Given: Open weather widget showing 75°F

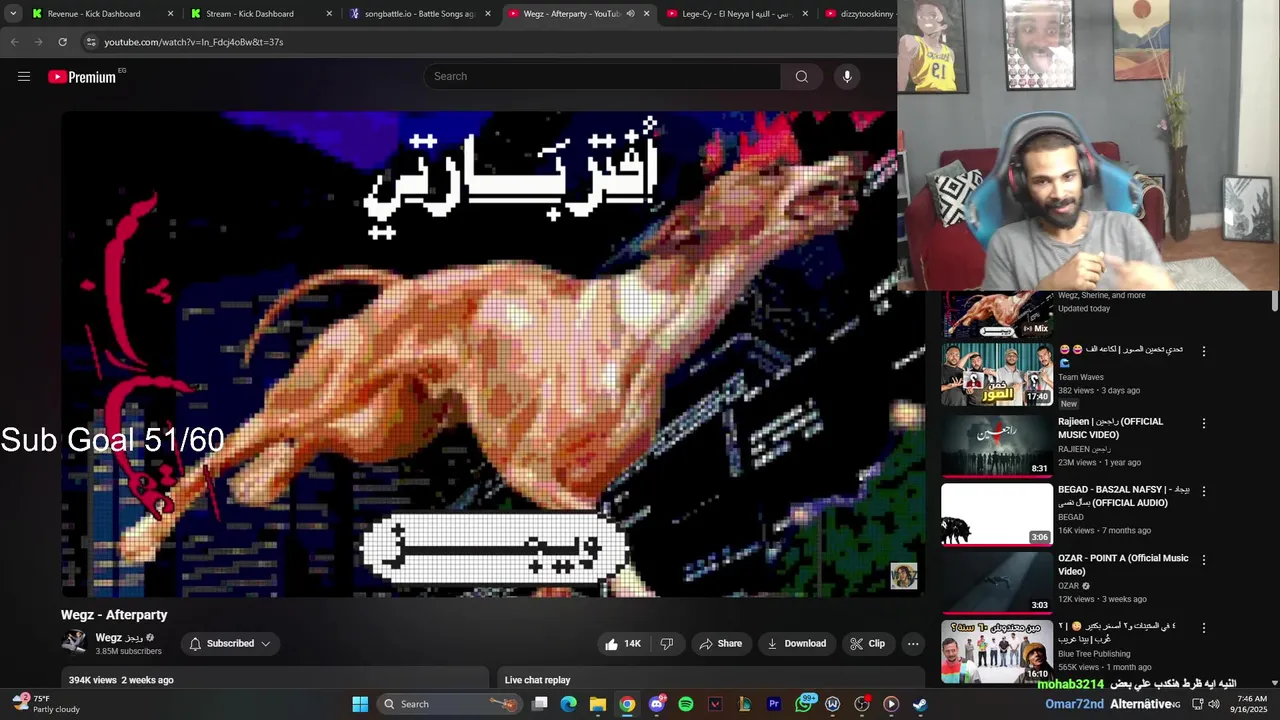Looking at the screenshot, I should tap(46, 704).
